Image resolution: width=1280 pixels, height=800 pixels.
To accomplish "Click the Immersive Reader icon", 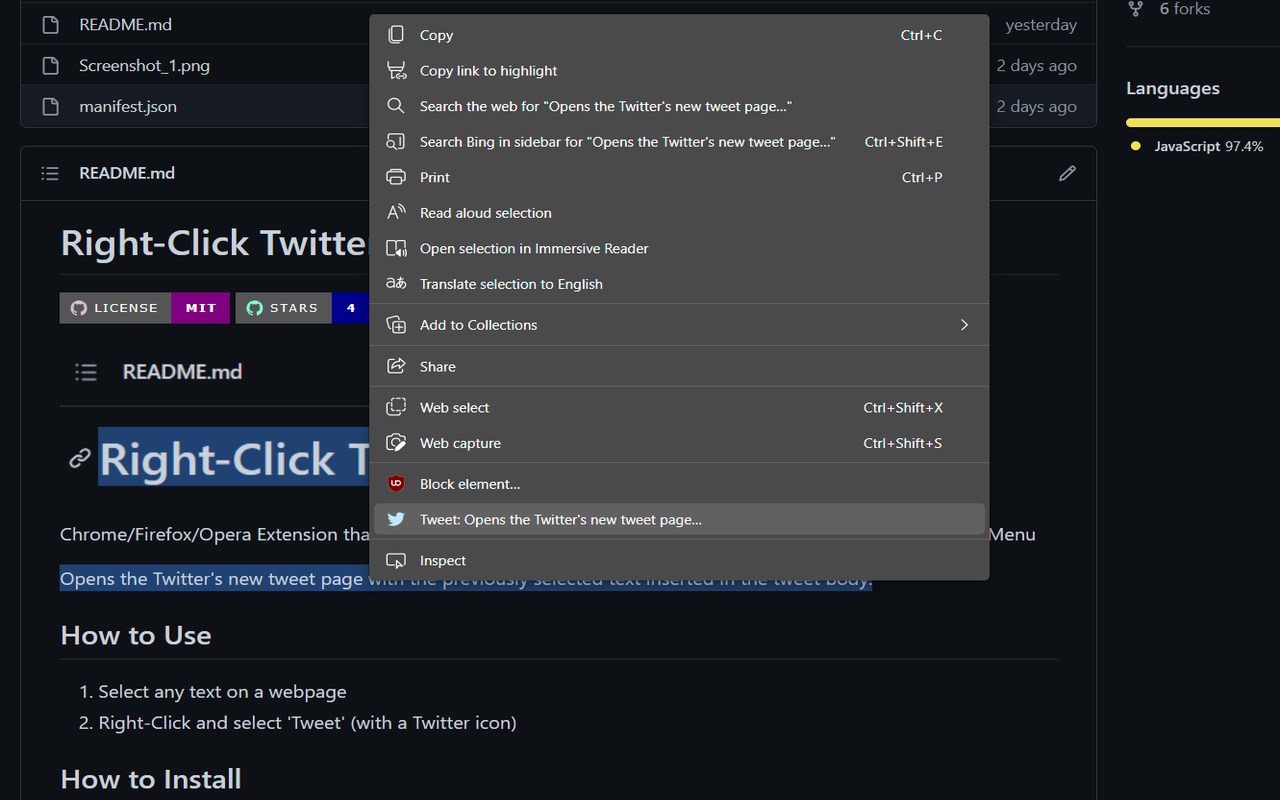I will 396,248.
